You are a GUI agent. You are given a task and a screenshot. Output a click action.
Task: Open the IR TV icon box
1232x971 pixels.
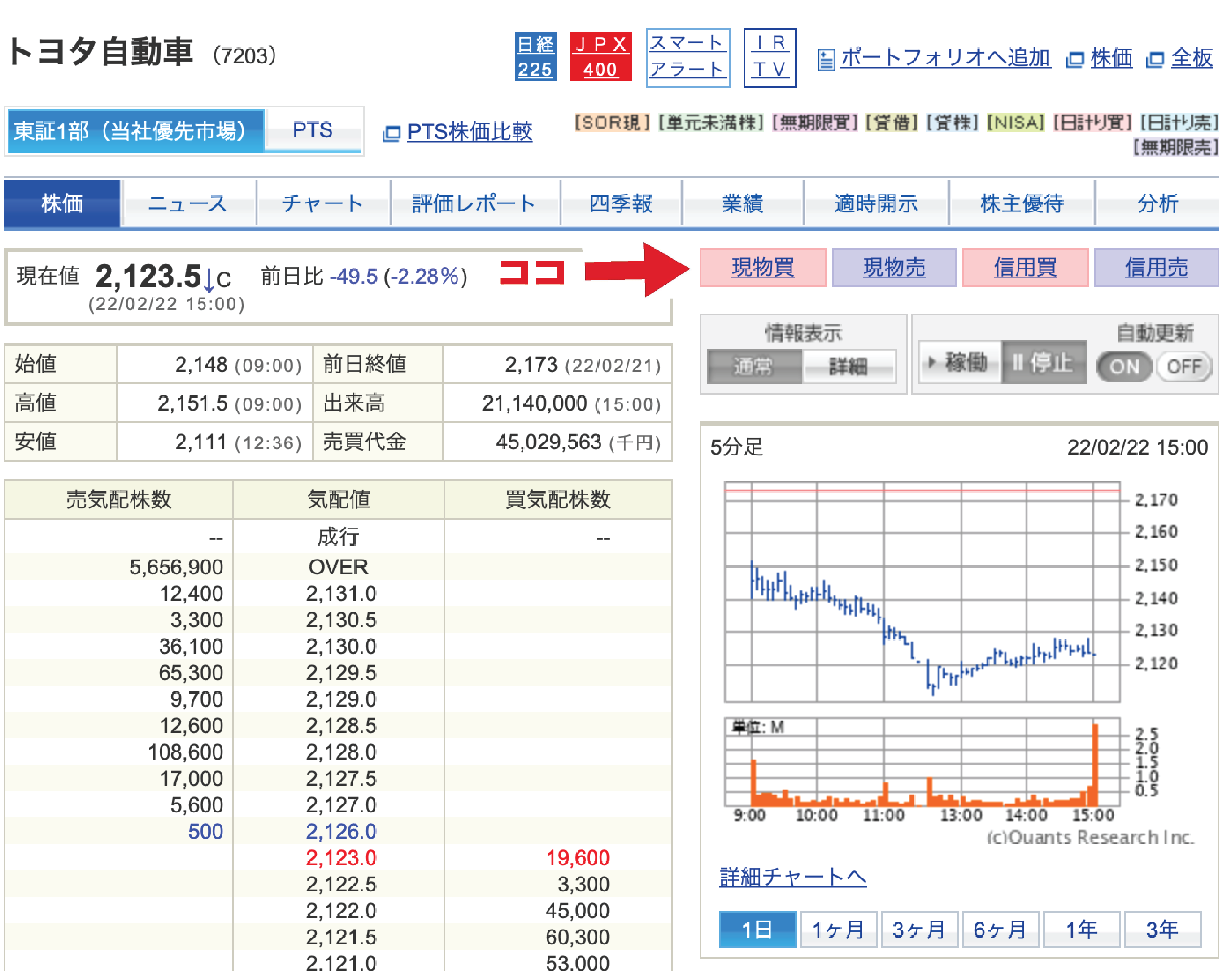point(769,58)
